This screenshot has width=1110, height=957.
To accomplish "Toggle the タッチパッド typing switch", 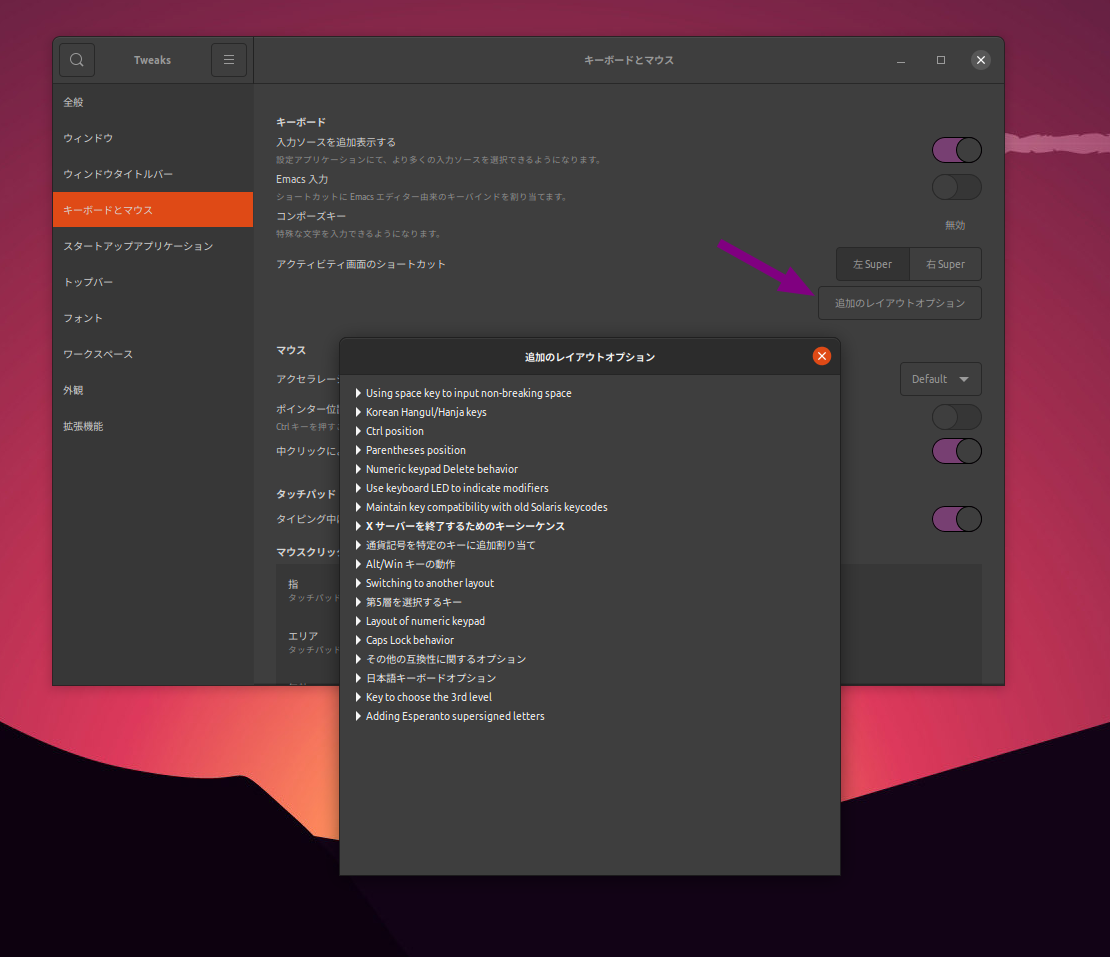I will tap(956, 519).
